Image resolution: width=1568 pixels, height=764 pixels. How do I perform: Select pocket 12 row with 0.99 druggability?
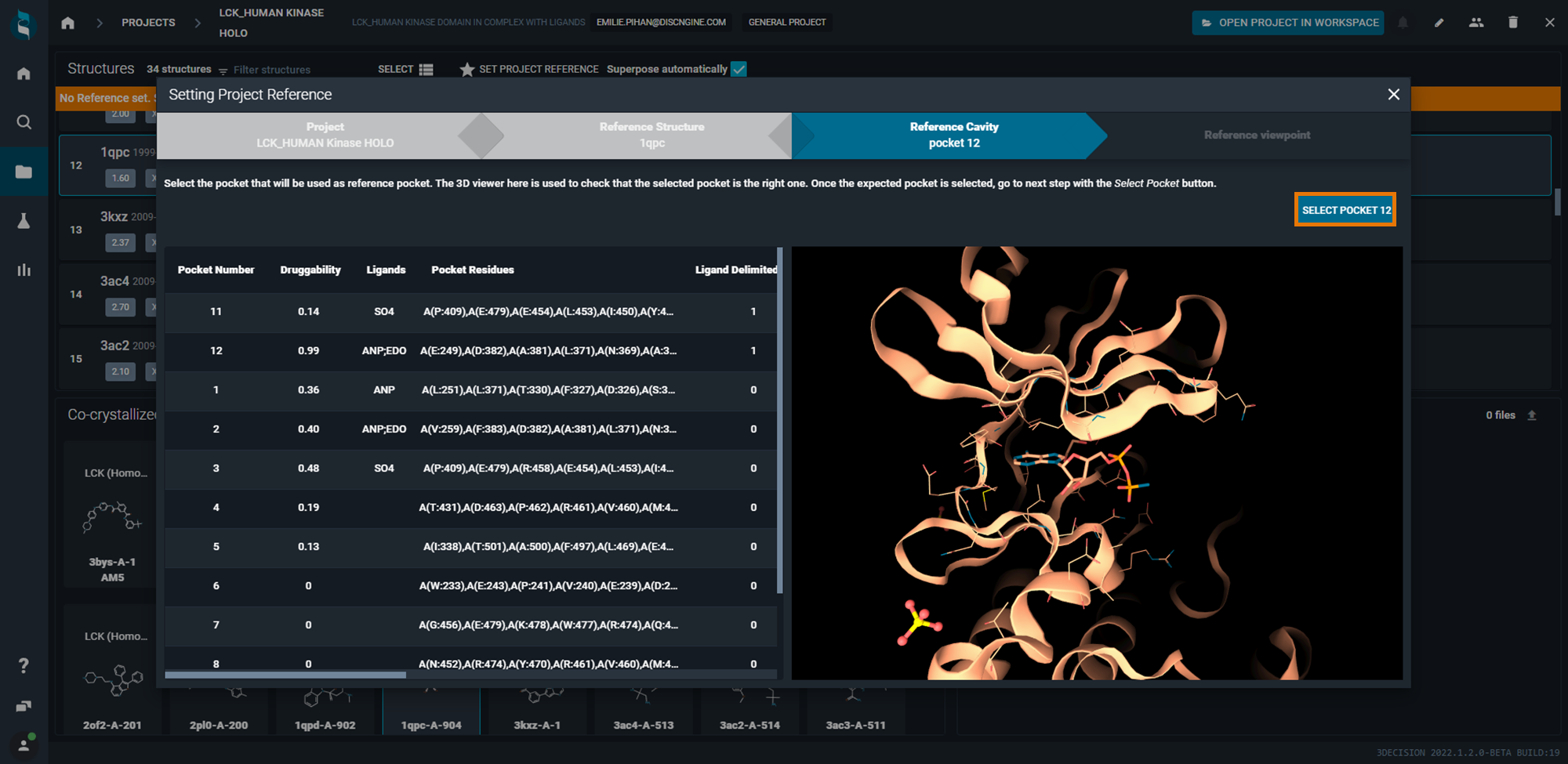click(x=470, y=351)
